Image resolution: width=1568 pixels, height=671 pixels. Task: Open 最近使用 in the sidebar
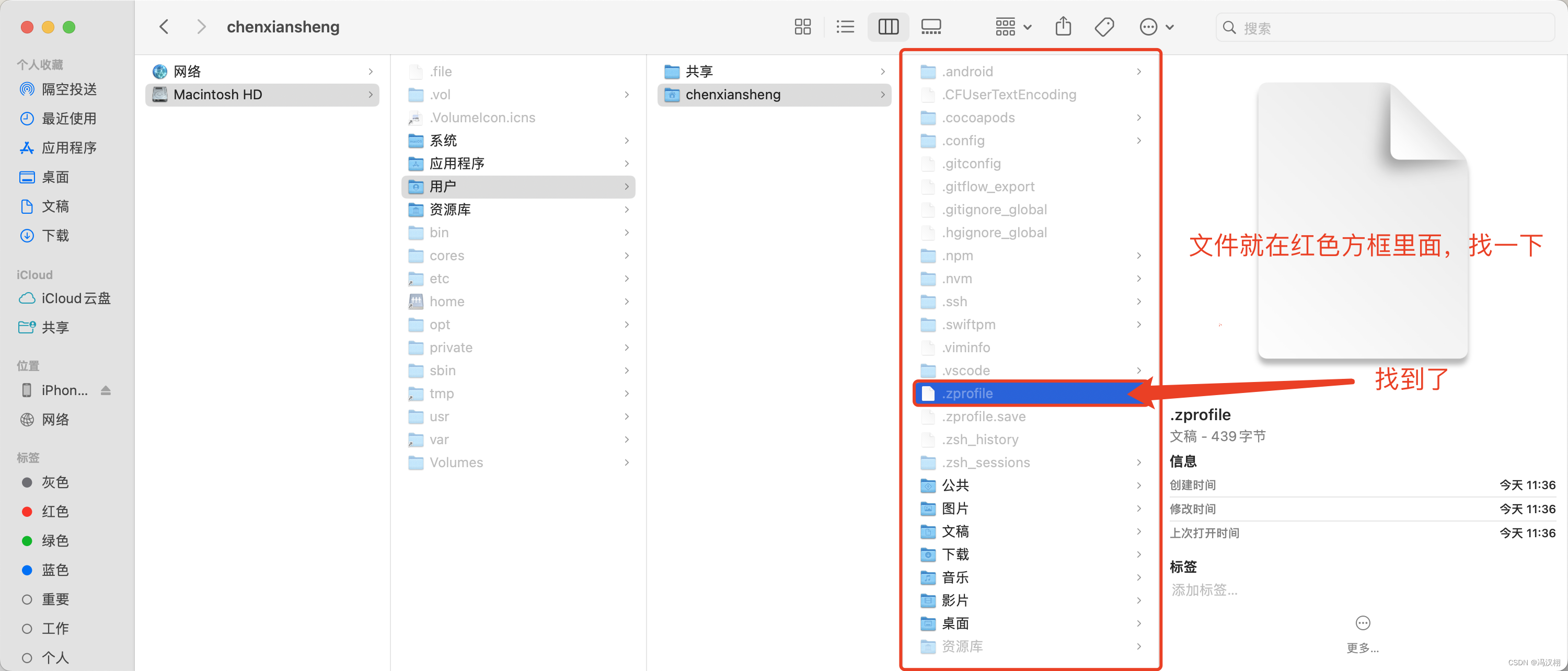(59, 119)
